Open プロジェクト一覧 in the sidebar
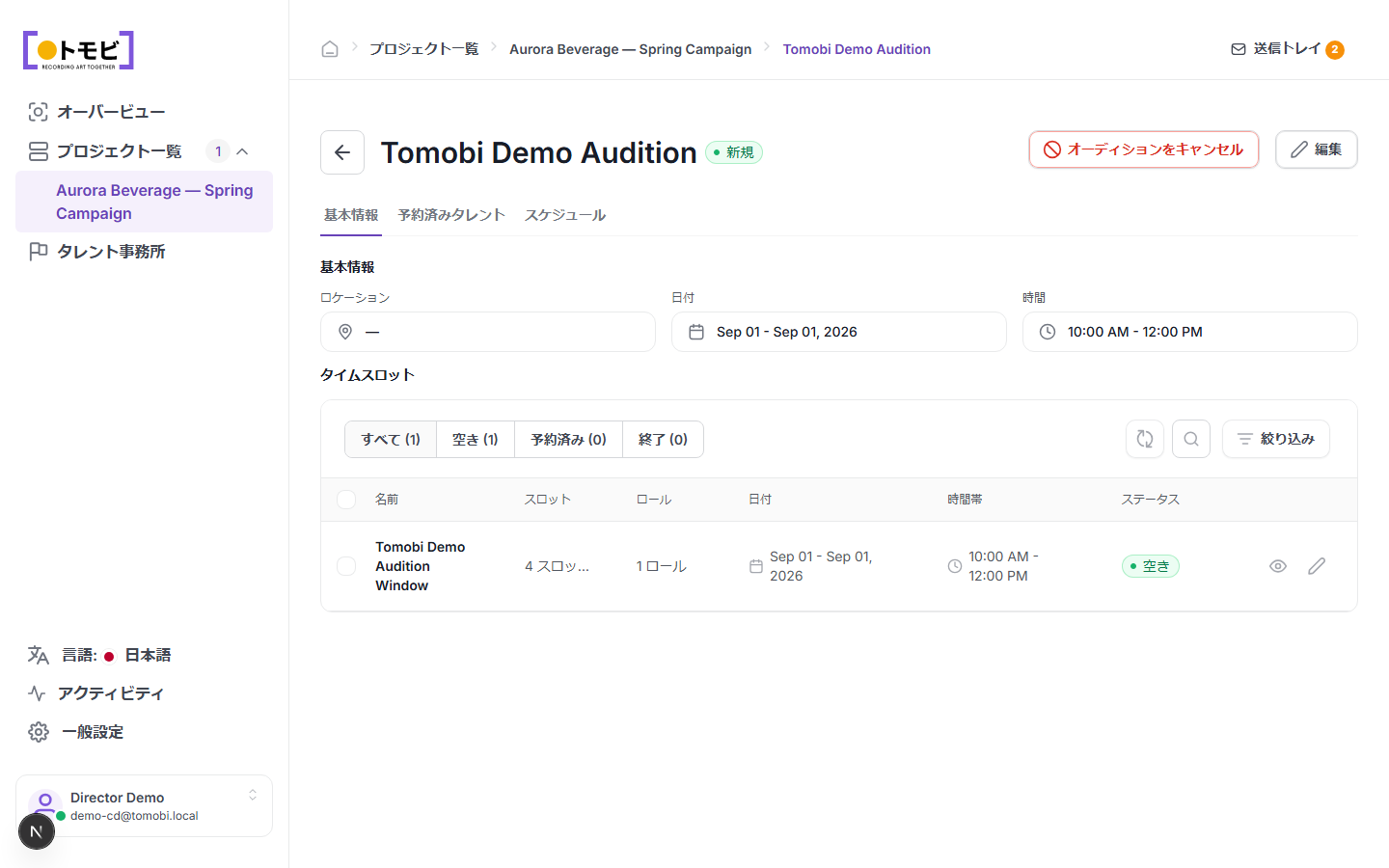 coord(119,151)
